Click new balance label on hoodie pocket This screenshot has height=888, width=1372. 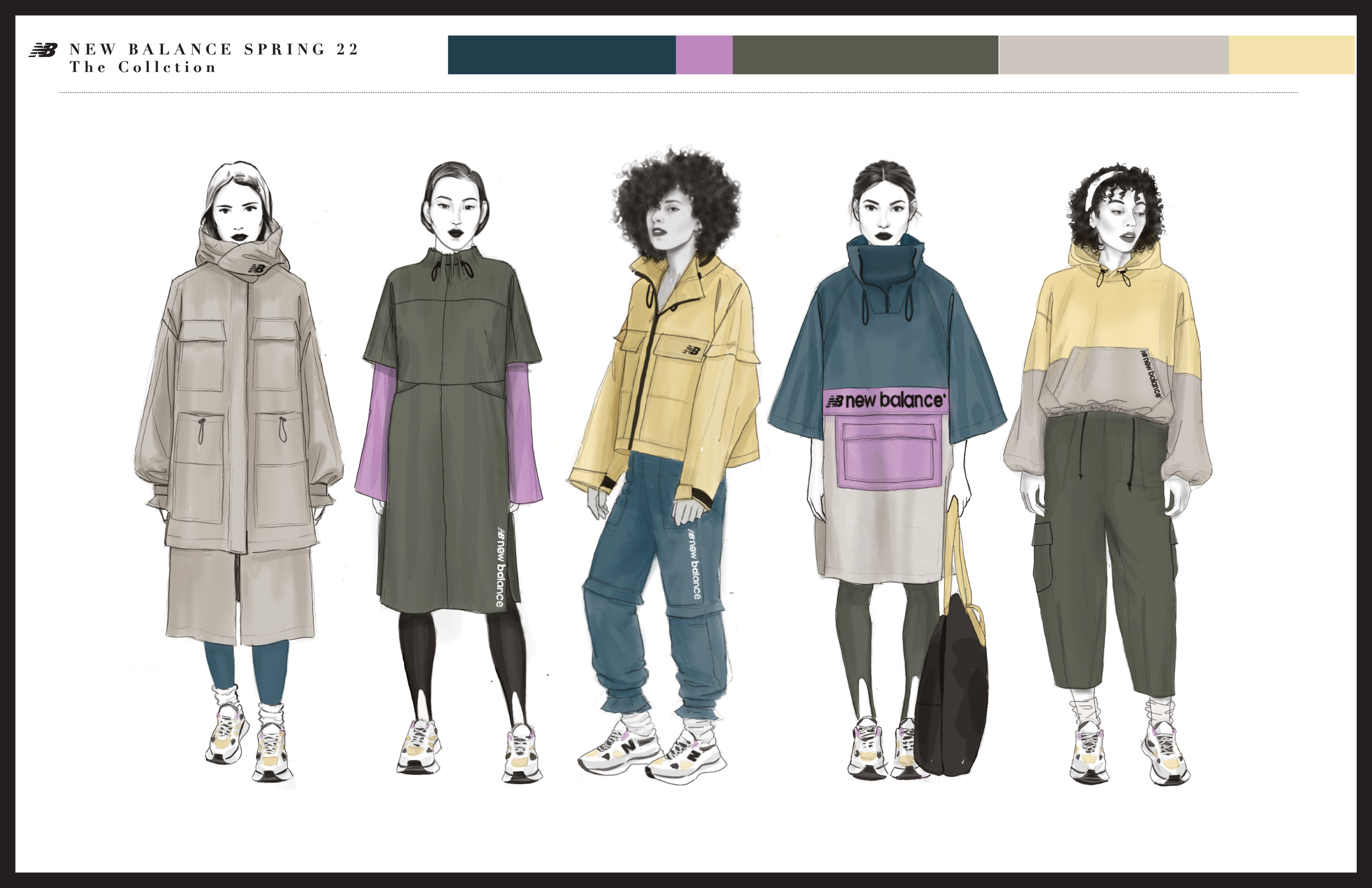coord(1152,374)
